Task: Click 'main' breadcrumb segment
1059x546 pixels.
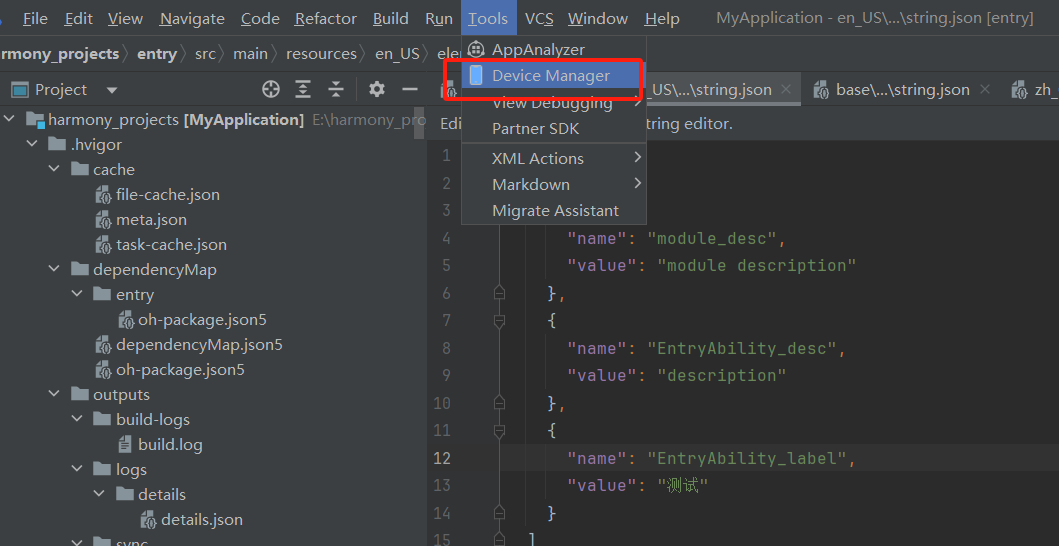Action: click(x=251, y=53)
